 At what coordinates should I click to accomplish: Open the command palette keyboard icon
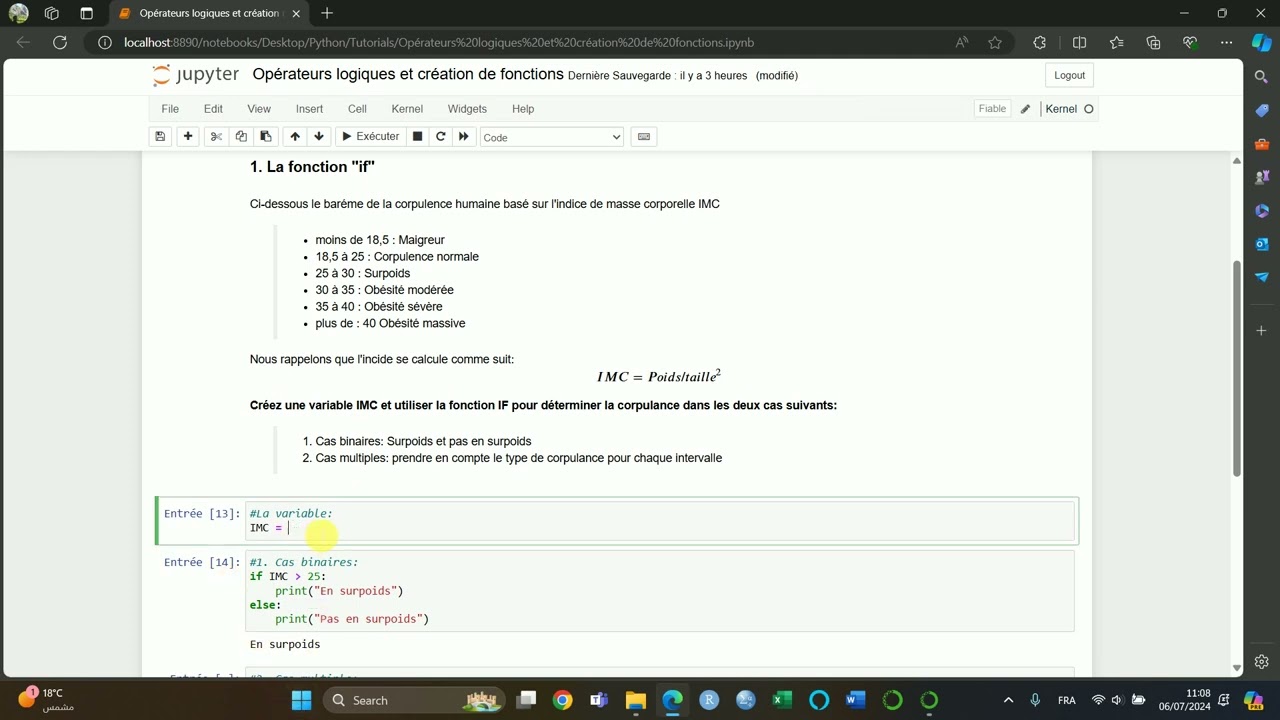644,136
